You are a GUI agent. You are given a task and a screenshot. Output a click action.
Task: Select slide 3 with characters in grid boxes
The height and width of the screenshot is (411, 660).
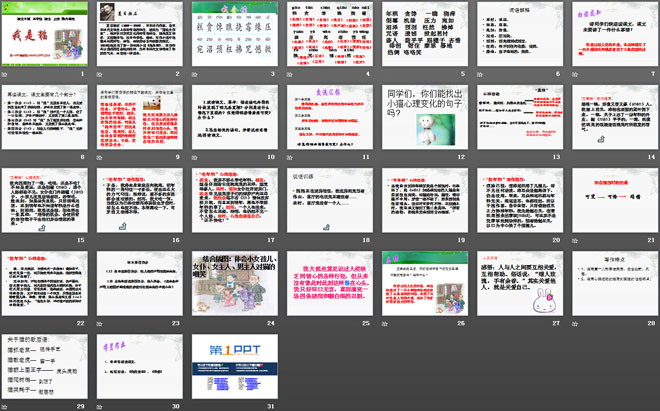234,36
